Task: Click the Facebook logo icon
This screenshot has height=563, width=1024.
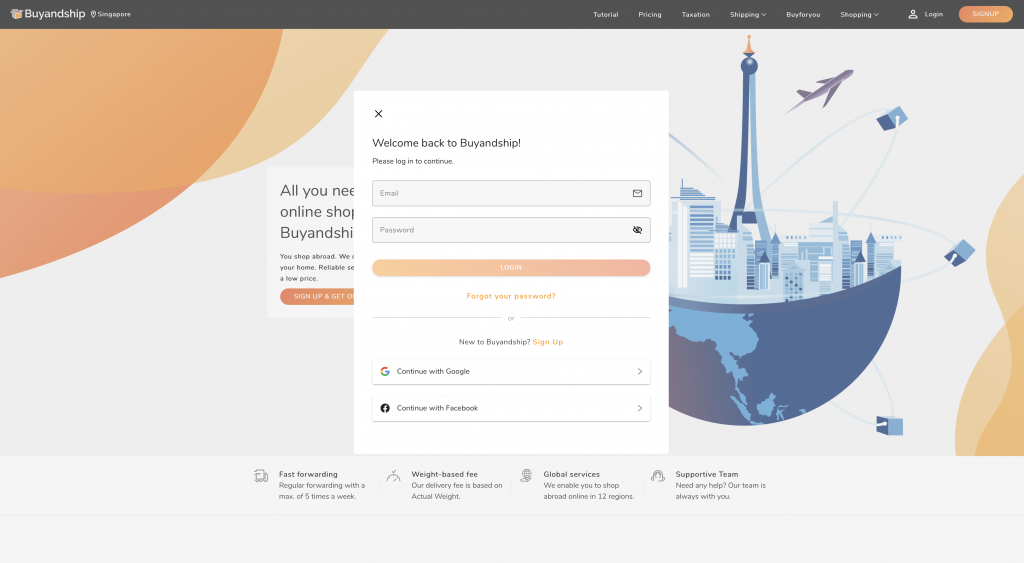Action: pyautogui.click(x=385, y=408)
